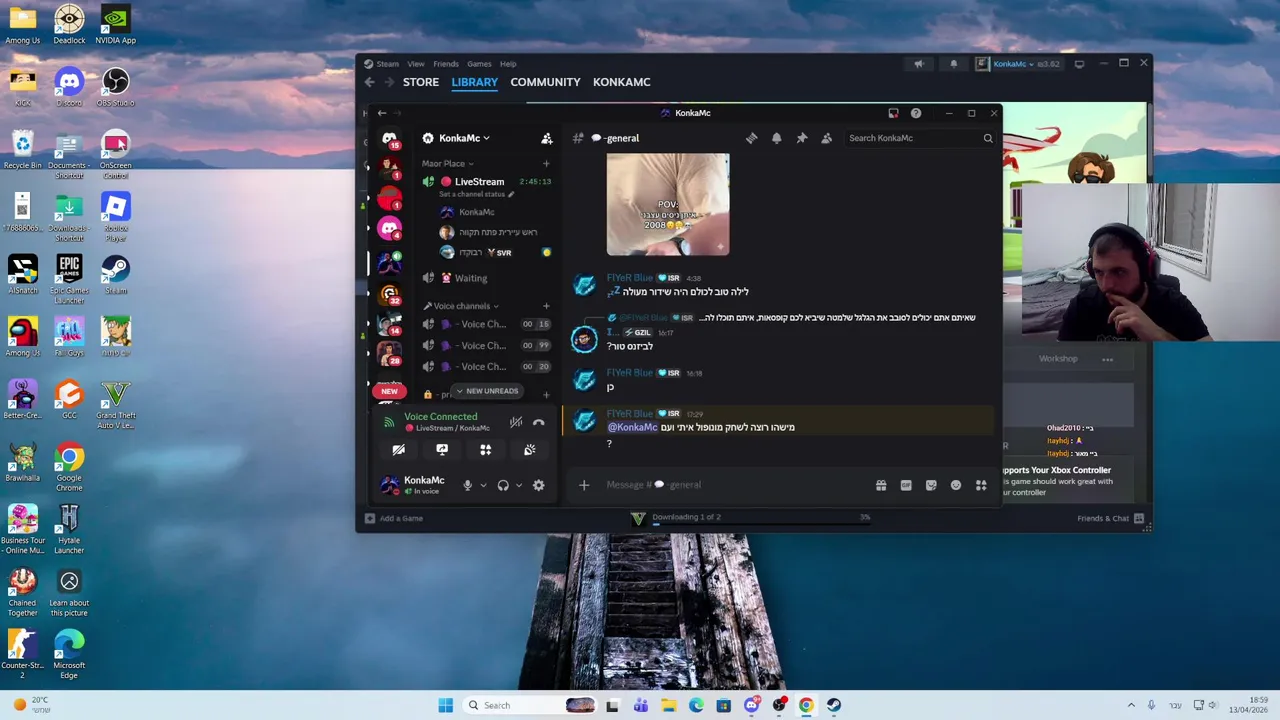1280x720 pixels.
Task: Invite people icon next to KonkaMc server name
Action: point(546,138)
